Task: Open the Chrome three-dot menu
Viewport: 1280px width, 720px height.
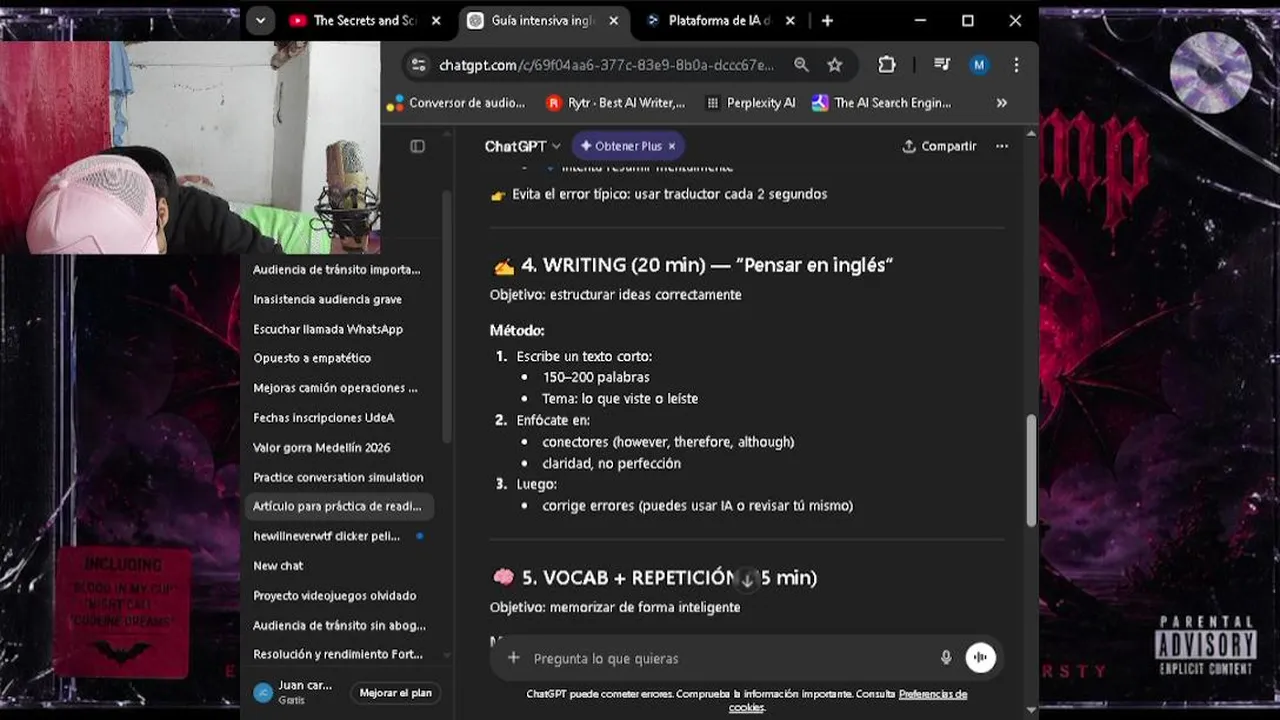Action: [1016, 65]
